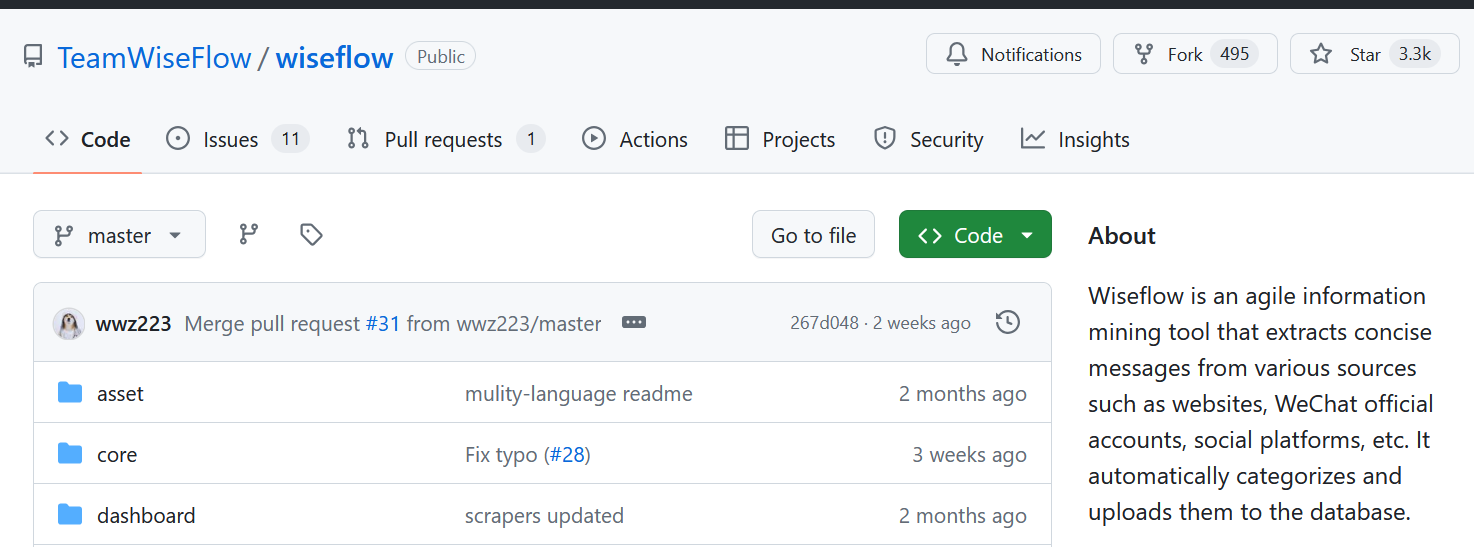Click the dashboard row "2 months ago" timestamp
Image resolution: width=1474 pixels, height=547 pixels.
coord(963,515)
